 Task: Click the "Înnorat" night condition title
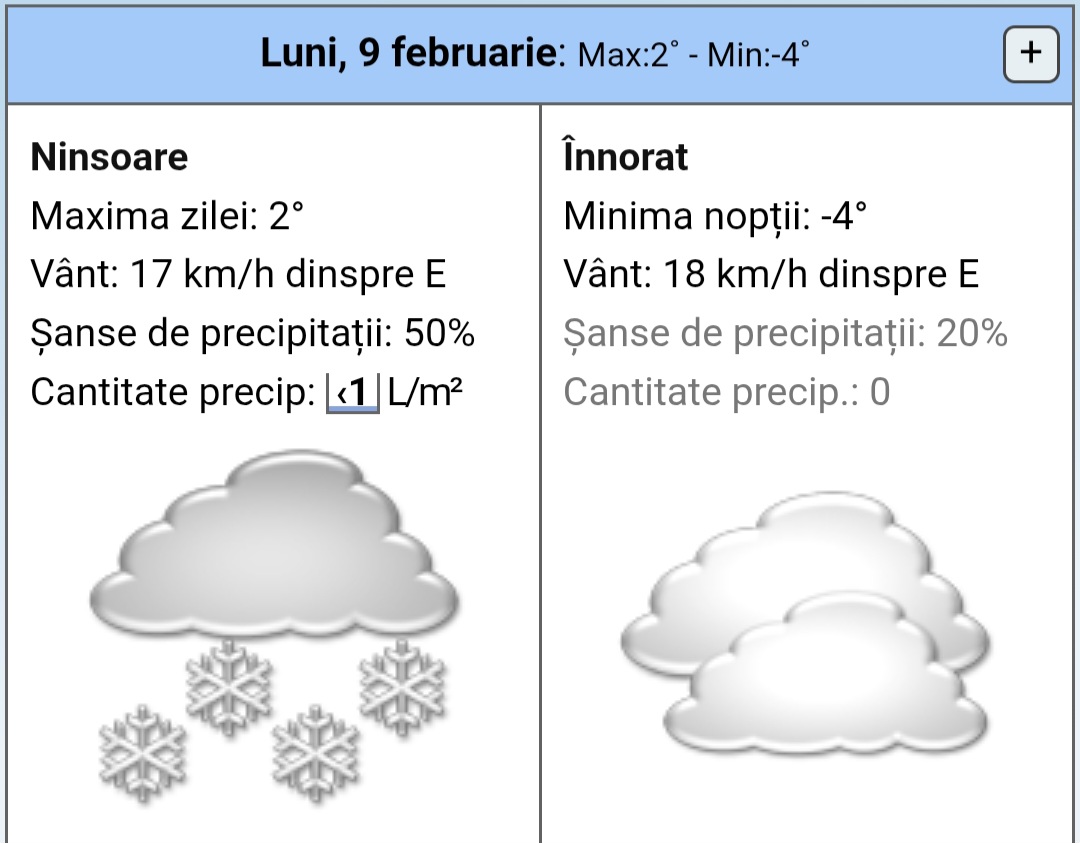(x=626, y=157)
